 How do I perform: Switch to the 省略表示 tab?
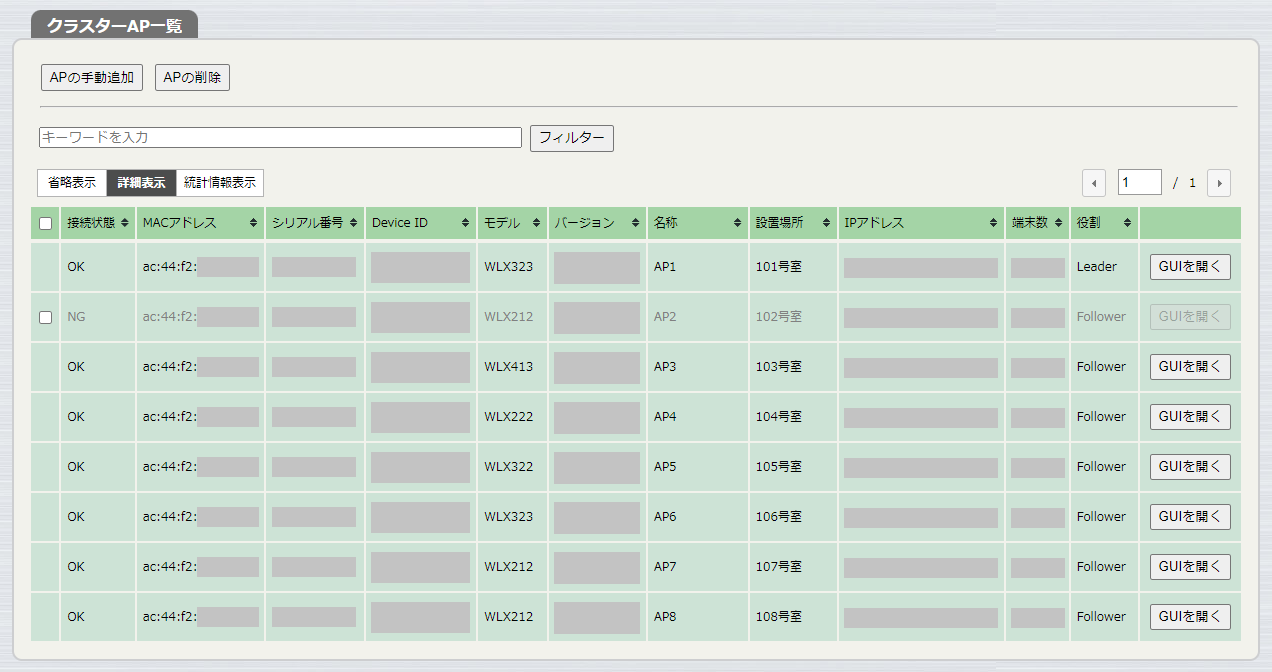click(x=72, y=182)
